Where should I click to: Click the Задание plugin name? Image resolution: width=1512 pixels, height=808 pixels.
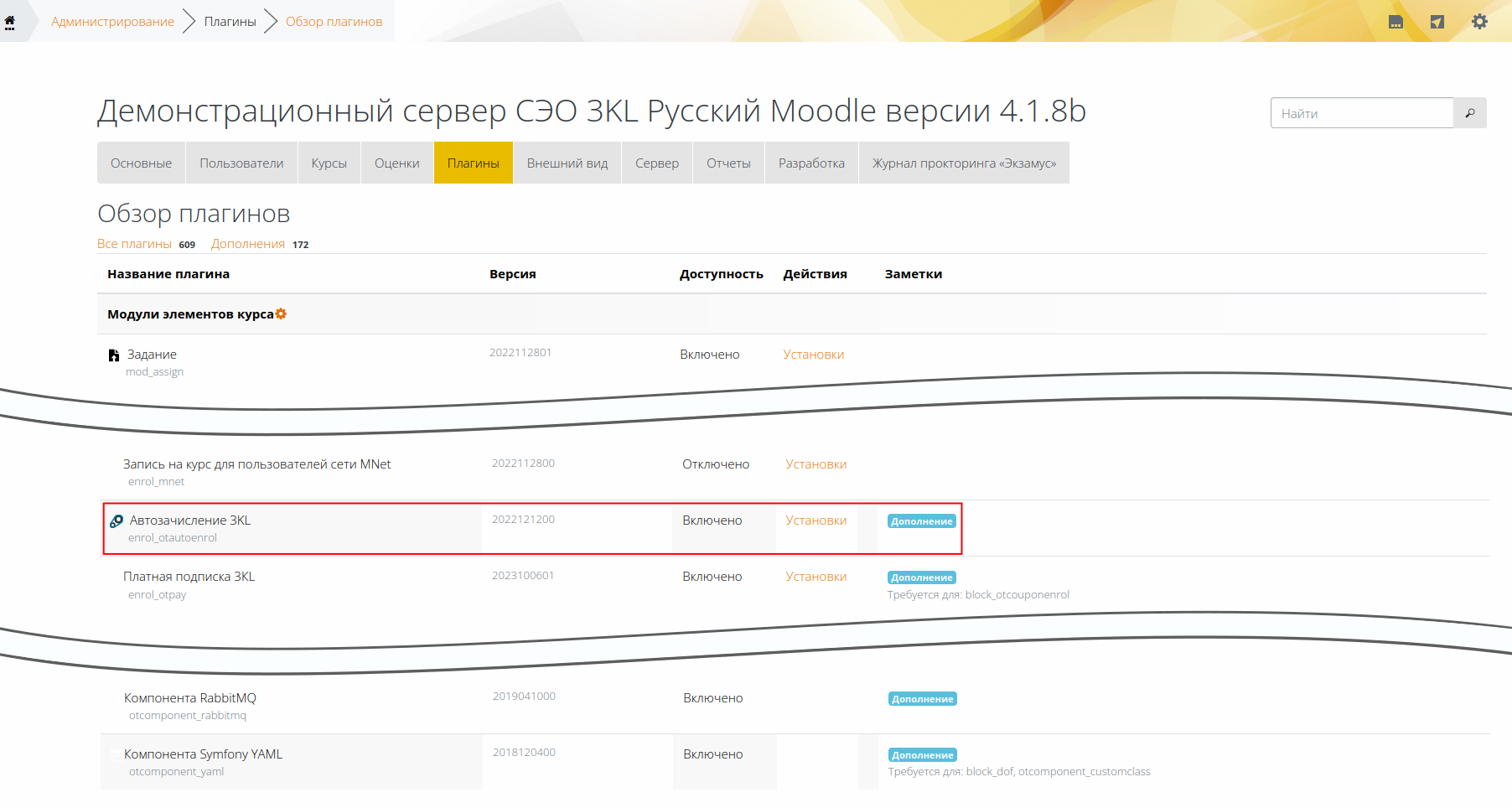click(152, 355)
